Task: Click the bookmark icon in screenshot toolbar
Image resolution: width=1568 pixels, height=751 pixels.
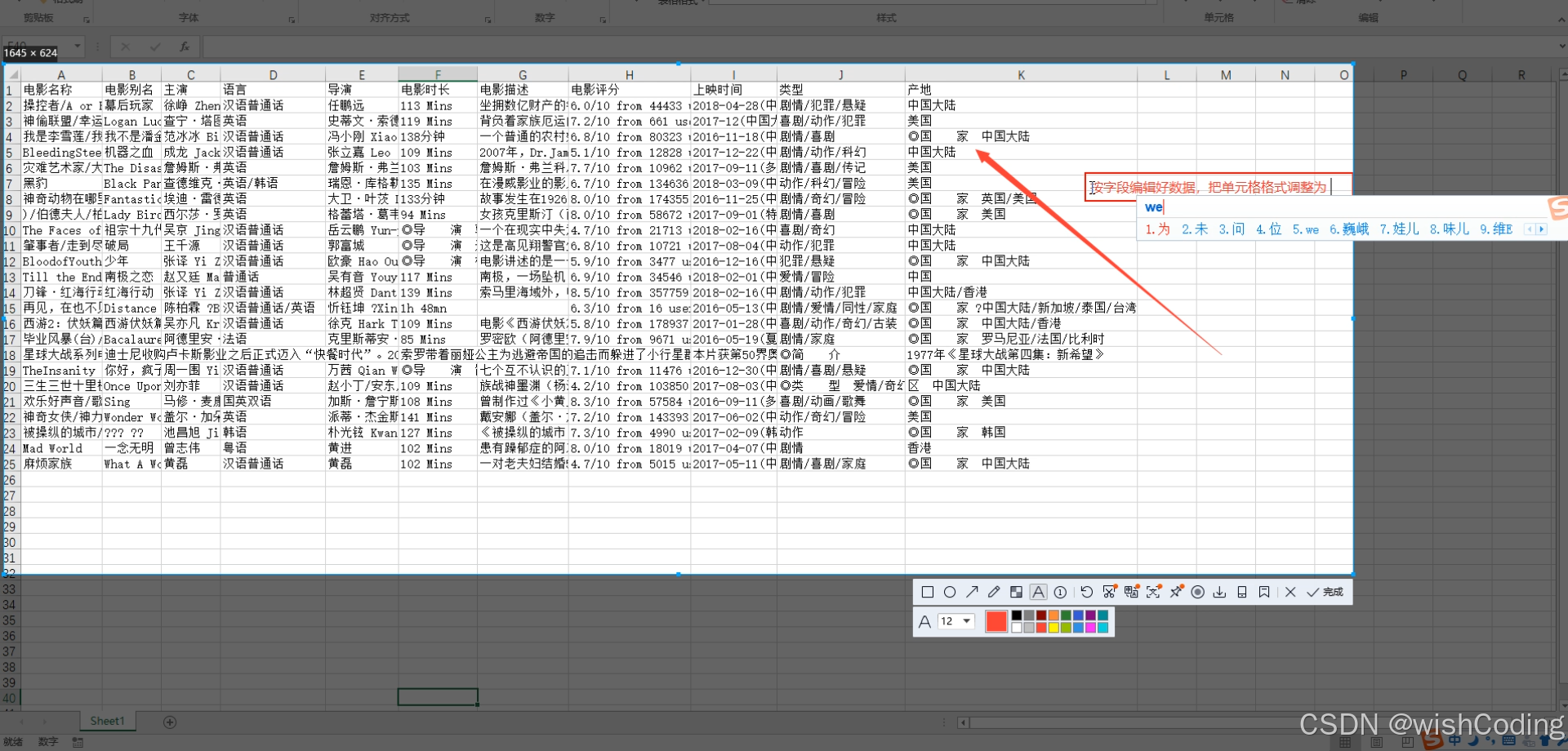Action: point(1264,592)
